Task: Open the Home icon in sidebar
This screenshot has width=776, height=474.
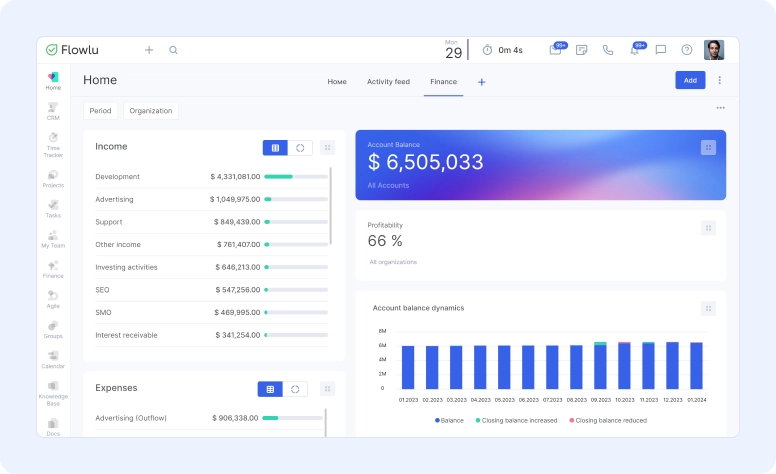Action: click(x=53, y=81)
